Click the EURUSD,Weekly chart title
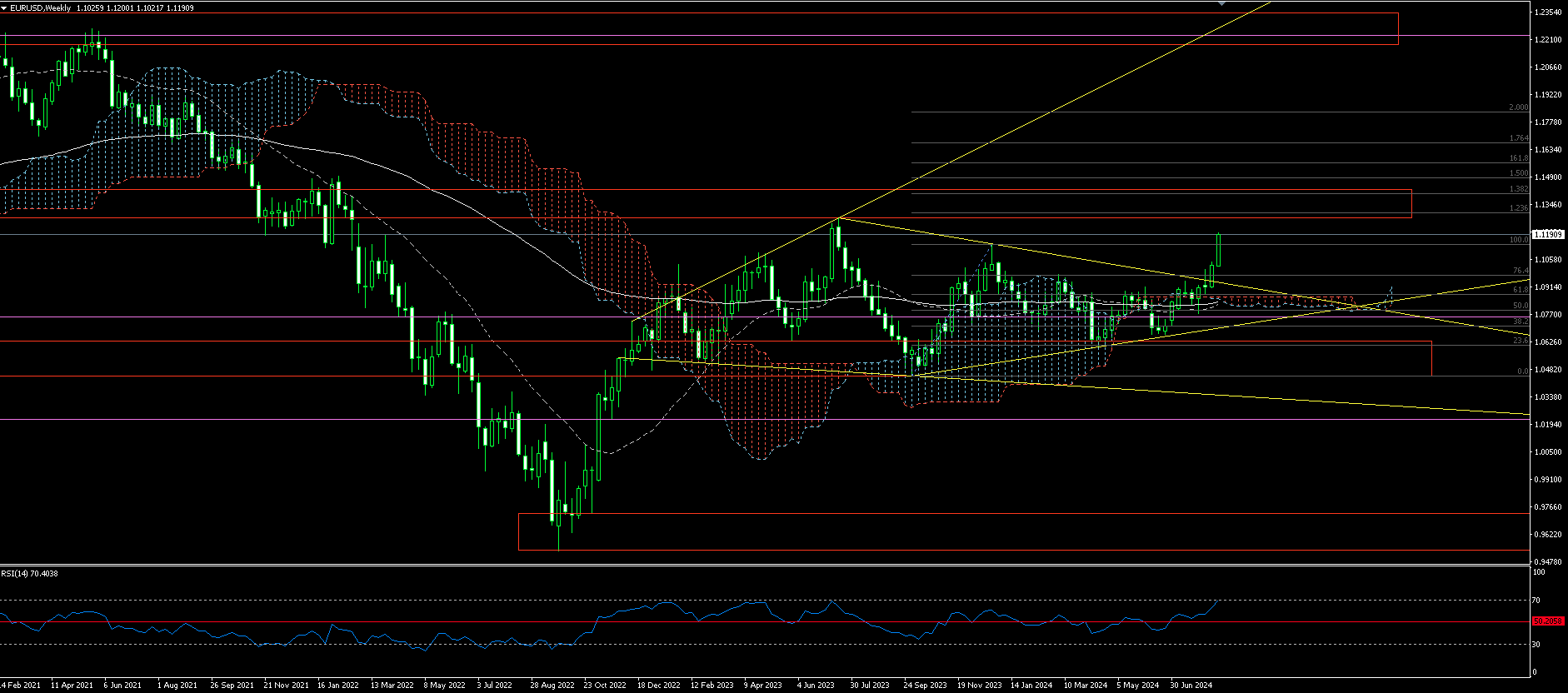Image resolution: width=1568 pixels, height=693 pixels. (40, 7)
